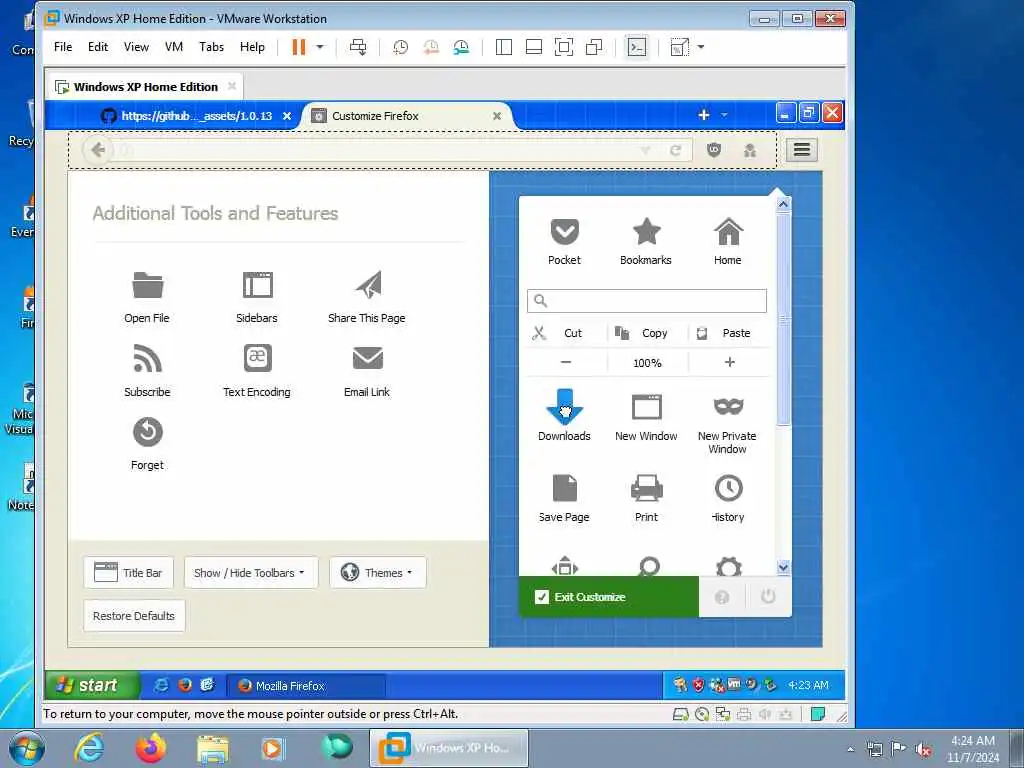Viewport: 1024px width, 768px height.
Task: Toggle the Title Bar button
Action: click(129, 573)
